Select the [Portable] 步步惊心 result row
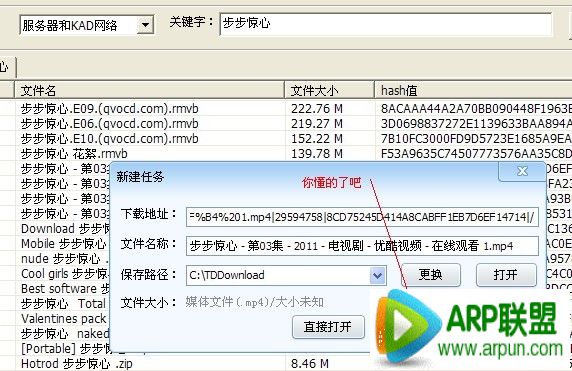572x371 pixels. point(65,349)
